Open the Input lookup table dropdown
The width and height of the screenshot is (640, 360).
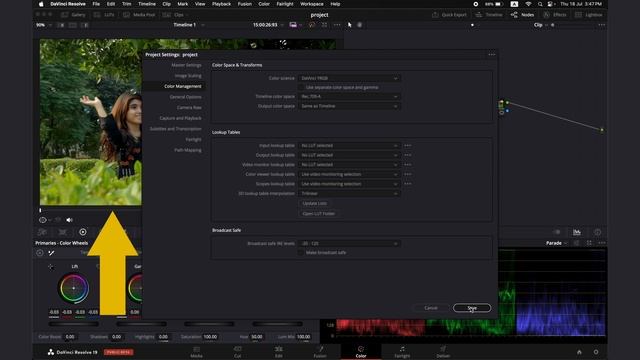point(349,146)
